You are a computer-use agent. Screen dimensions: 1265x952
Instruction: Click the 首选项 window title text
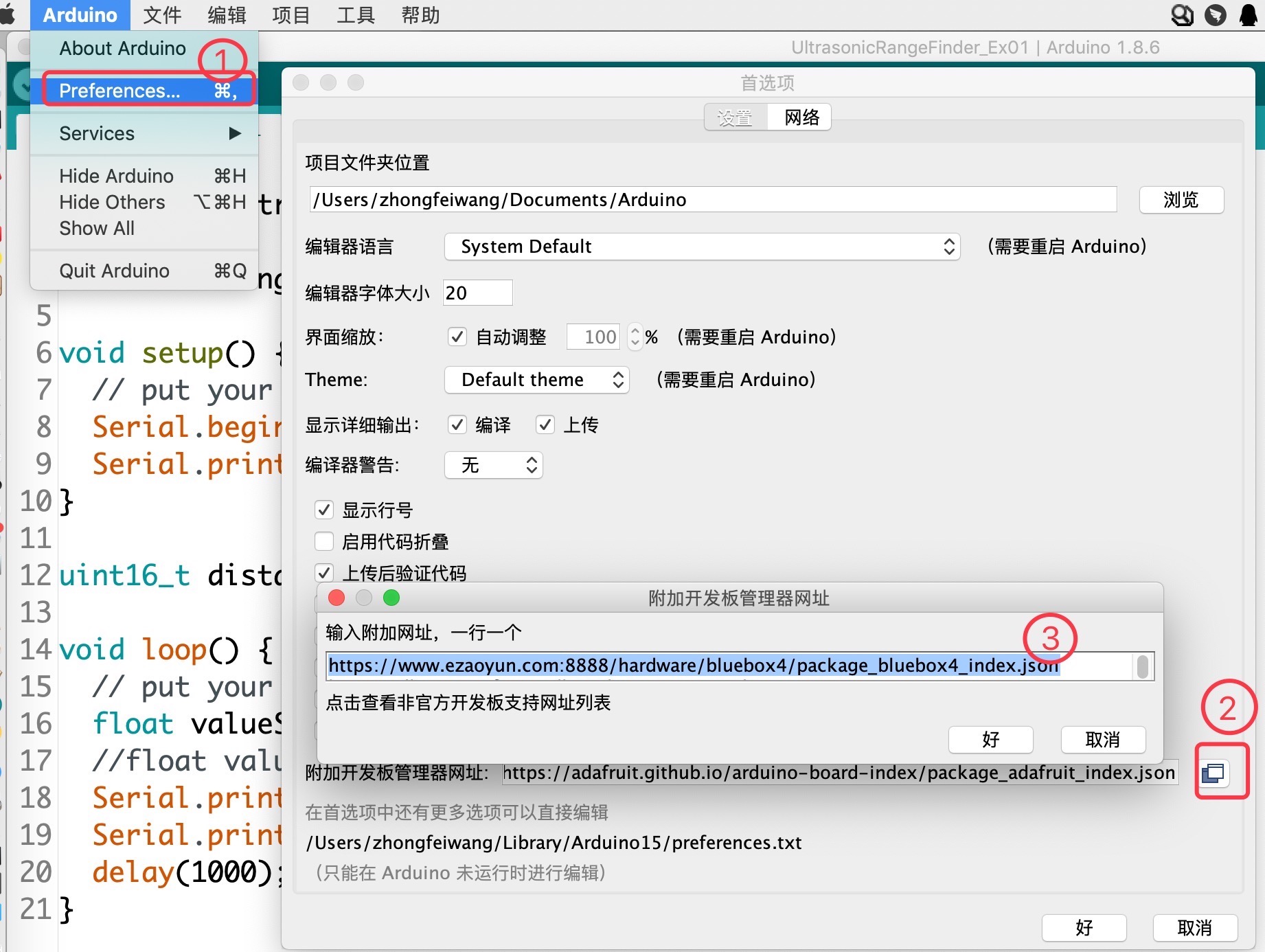point(767,83)
